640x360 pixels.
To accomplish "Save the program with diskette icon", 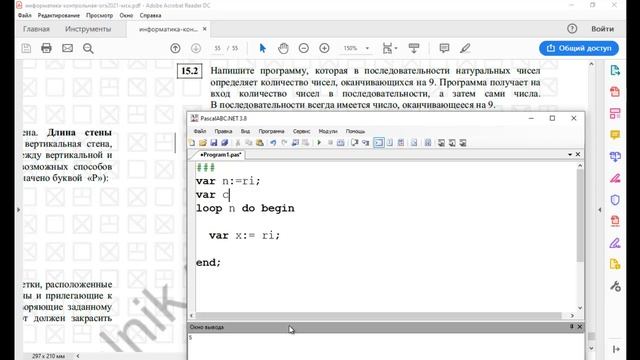I will click(213, 143).
